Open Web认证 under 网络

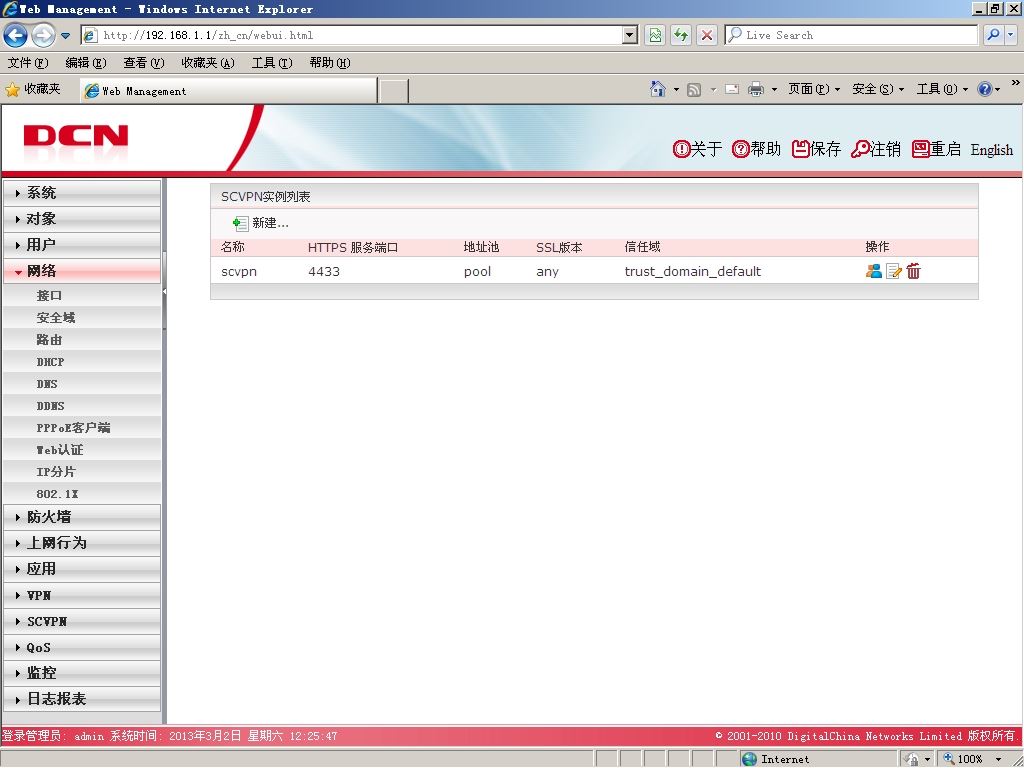[82, 450]
